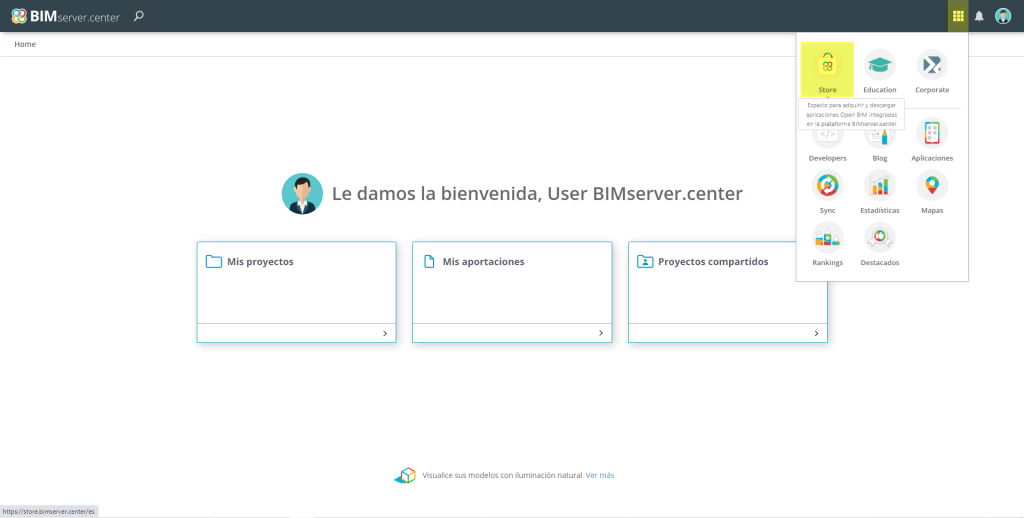Expand Mis aportaciones with arrow
Screen dimensions: 1024x518
pos(600,333)
